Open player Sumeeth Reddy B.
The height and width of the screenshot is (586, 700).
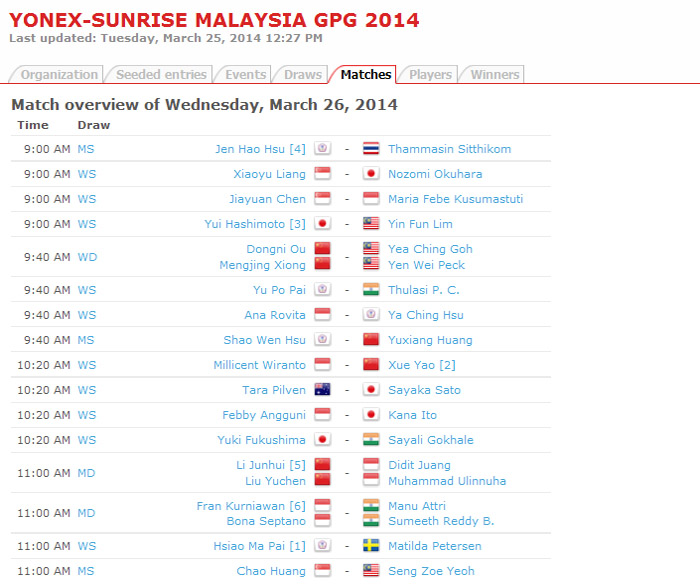441,521
